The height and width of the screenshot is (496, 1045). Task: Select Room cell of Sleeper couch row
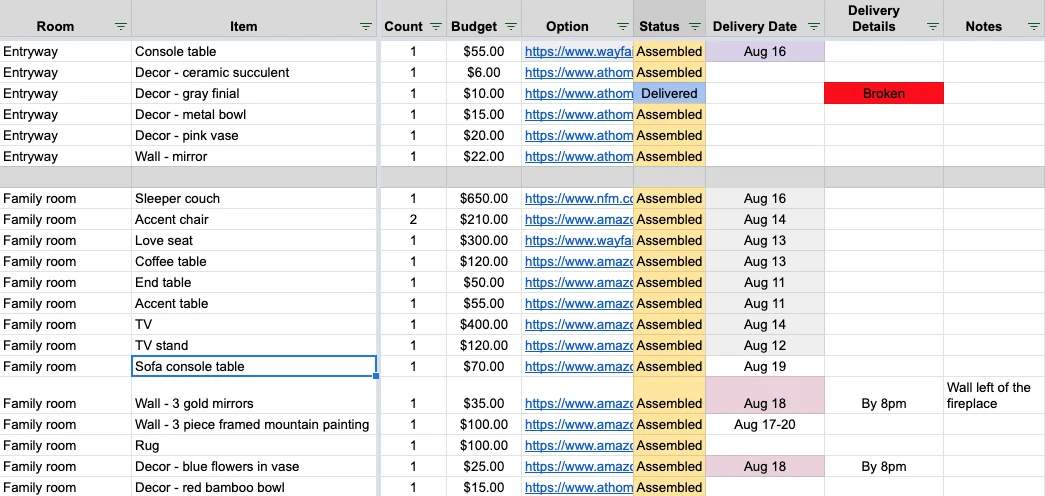pyautogui.click(x=65, y=199)
